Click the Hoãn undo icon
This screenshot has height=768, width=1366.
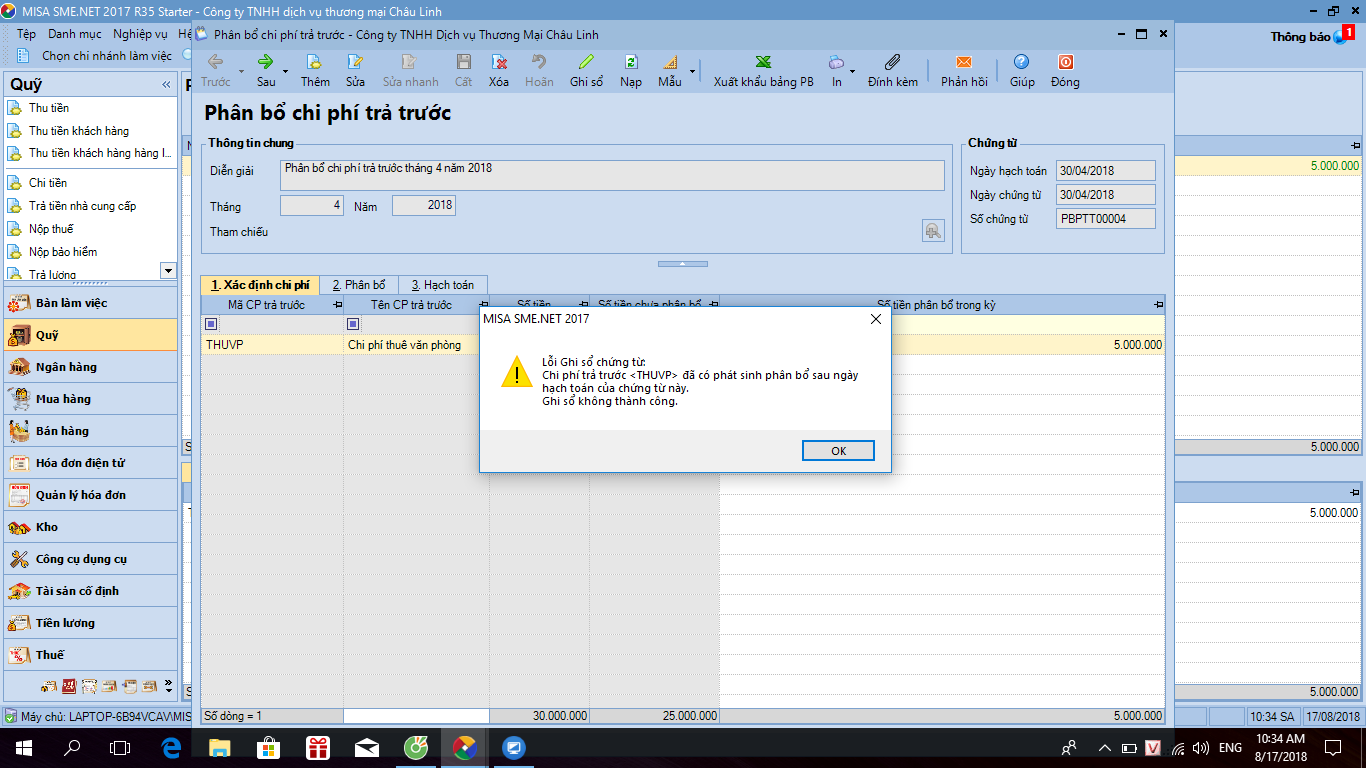tap(539, 63)
